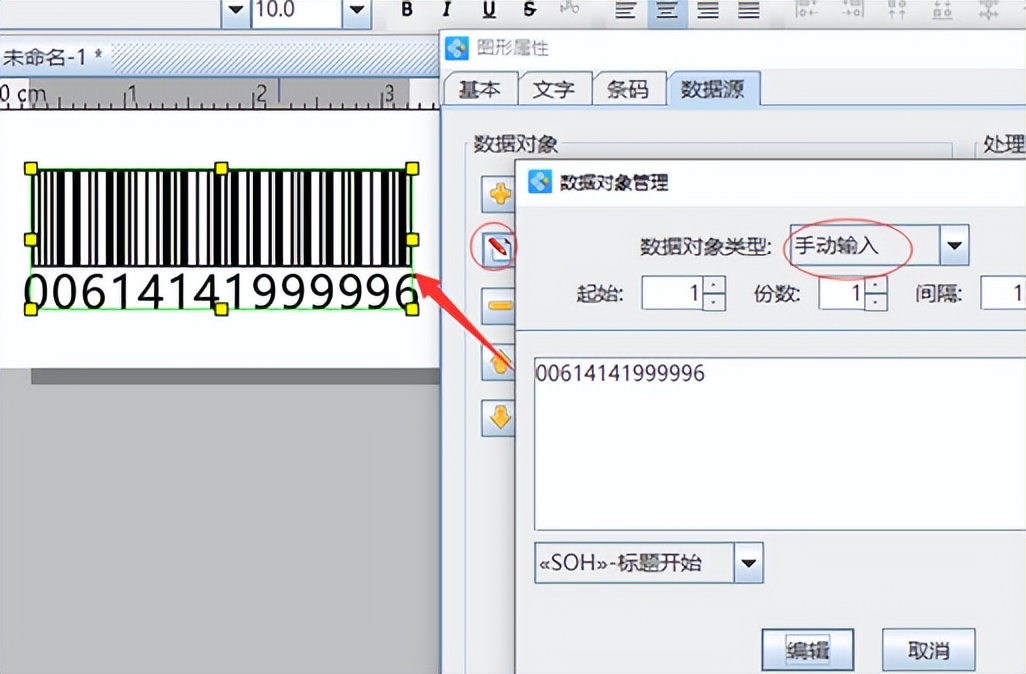Click the move data object down arrow icon
The width and height of the screenshot is (1026, 674).
499,418
